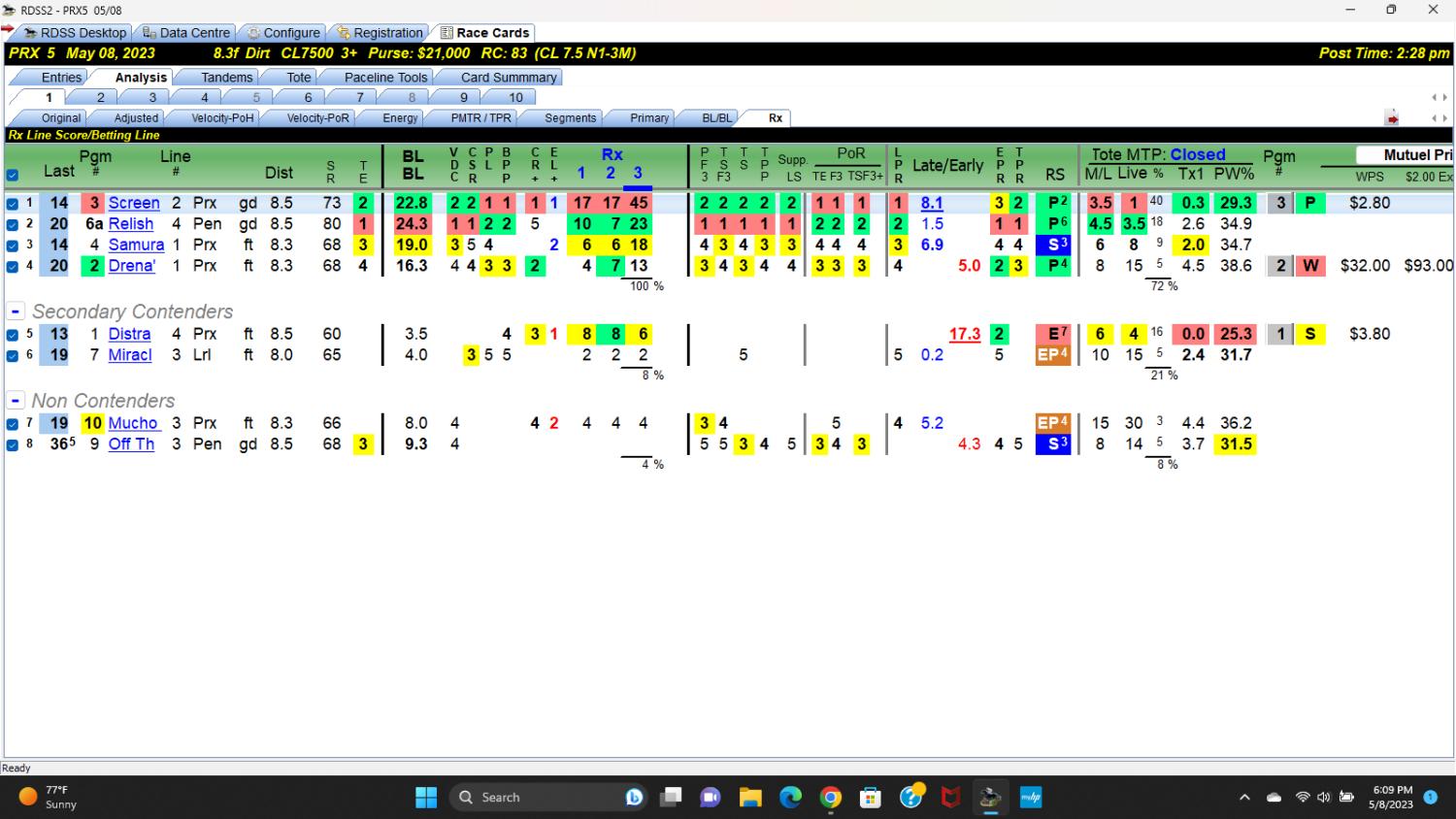Screen dimensions: 1456x819
Task: Click the red arrow icon near Rx tabs
Action: pos(1392,118)
